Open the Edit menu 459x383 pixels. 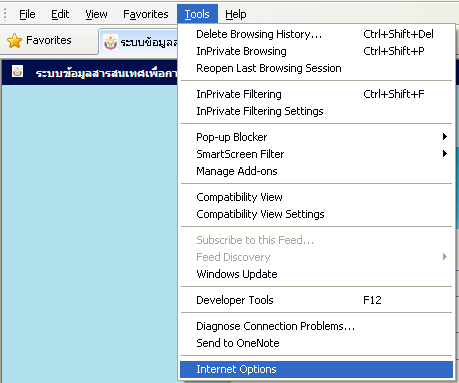(x=60, y=14)
